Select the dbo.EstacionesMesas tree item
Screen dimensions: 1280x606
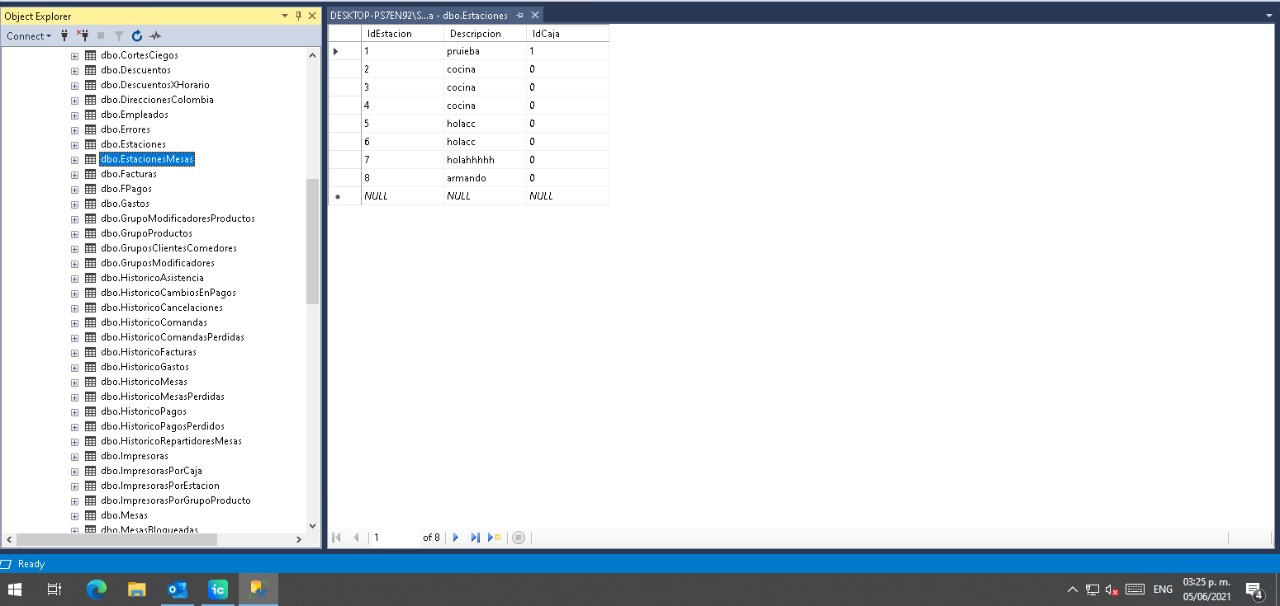tap(147, 159)
